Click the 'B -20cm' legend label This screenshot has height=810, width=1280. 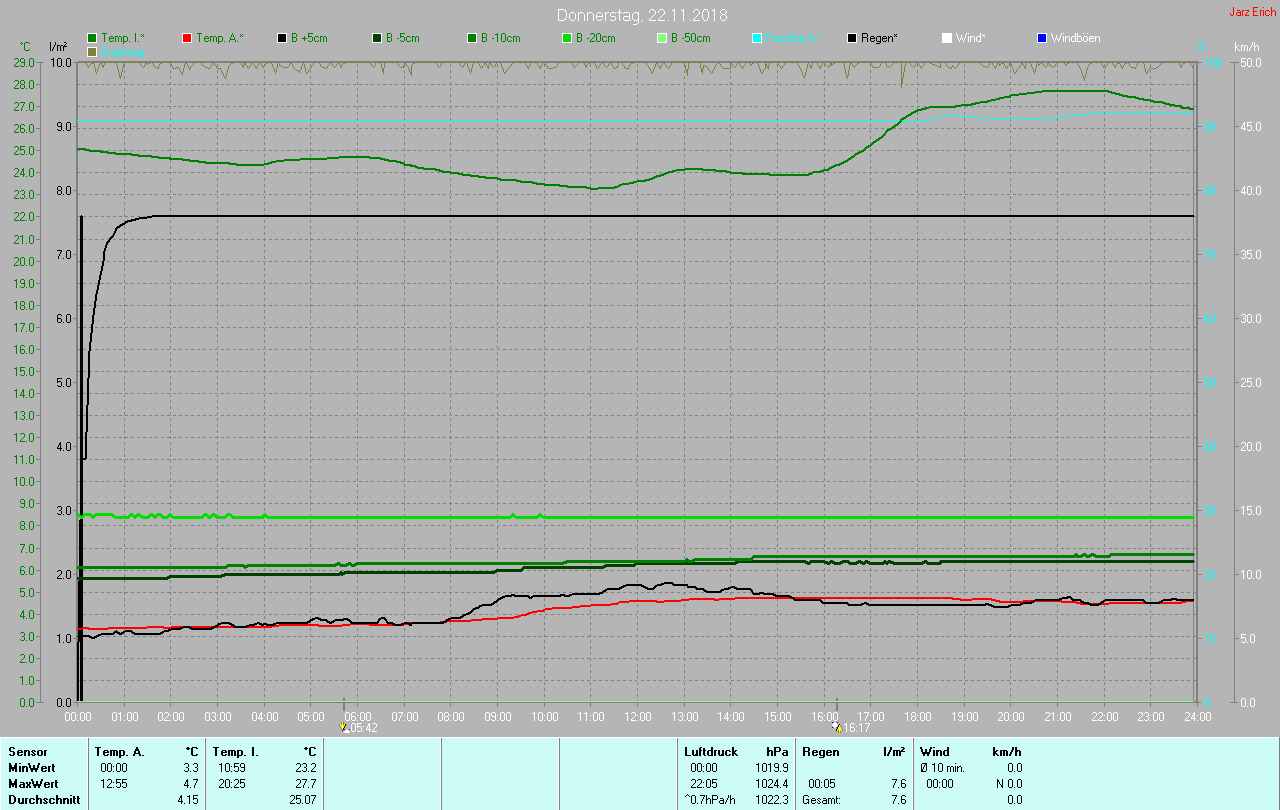pos(595,38)
